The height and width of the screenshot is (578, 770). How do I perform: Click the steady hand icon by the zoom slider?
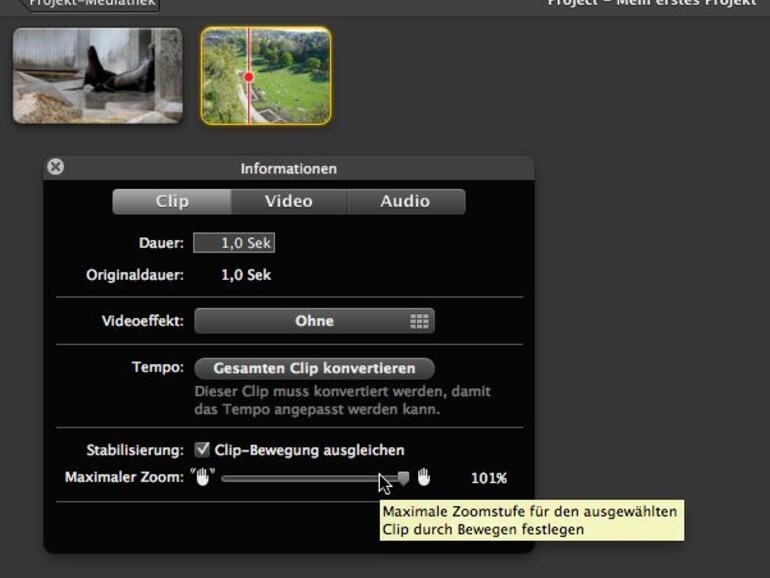point(424,477)
